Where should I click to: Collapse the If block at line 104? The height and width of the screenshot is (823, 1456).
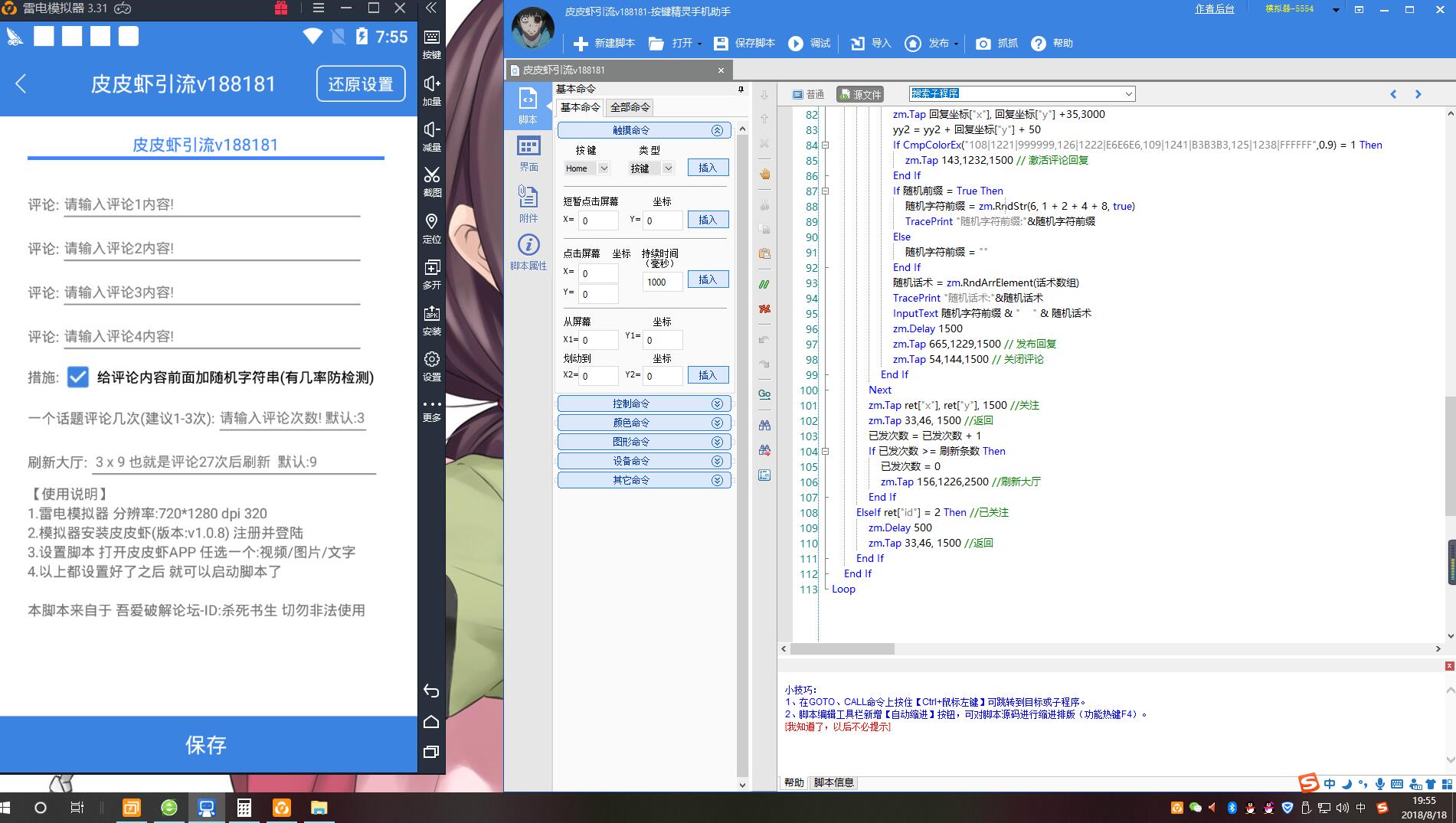825,452
